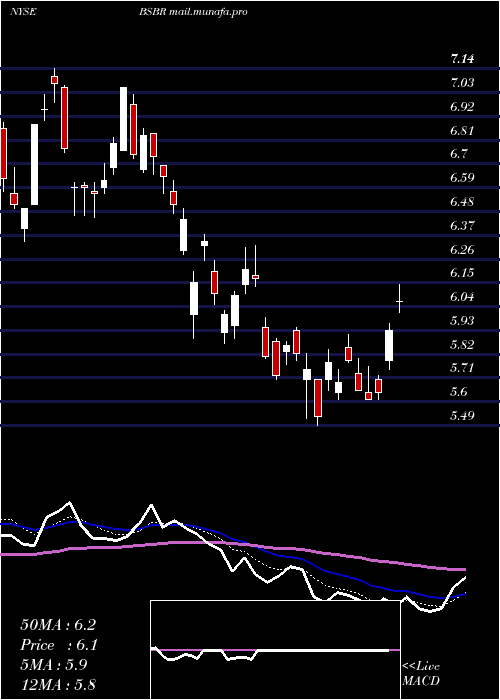Click the last doji candle near 6.04

click(x=400, y=298)
